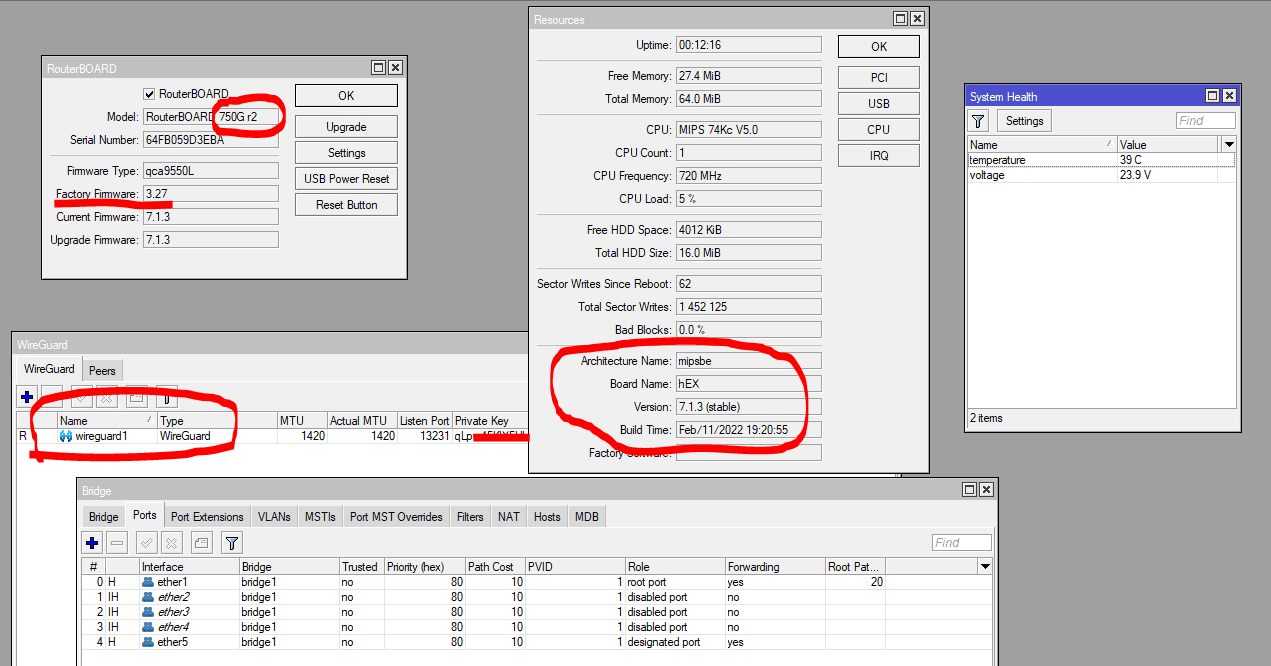Viewport: 1271px width, 666px height.
Task: Open the column chooser dropdown in the Bridge table
Action: (984, 566)
